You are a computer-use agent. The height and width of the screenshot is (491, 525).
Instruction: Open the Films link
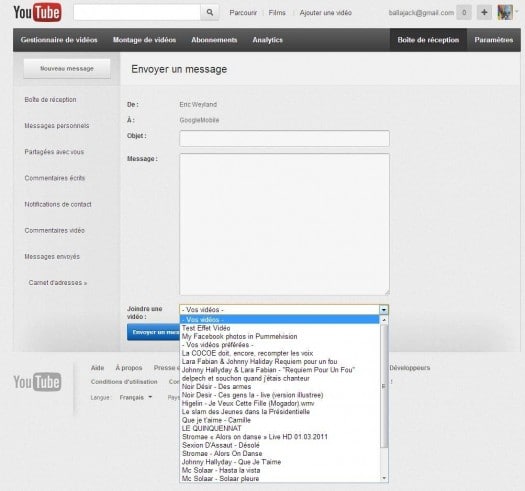coord(277,13)
